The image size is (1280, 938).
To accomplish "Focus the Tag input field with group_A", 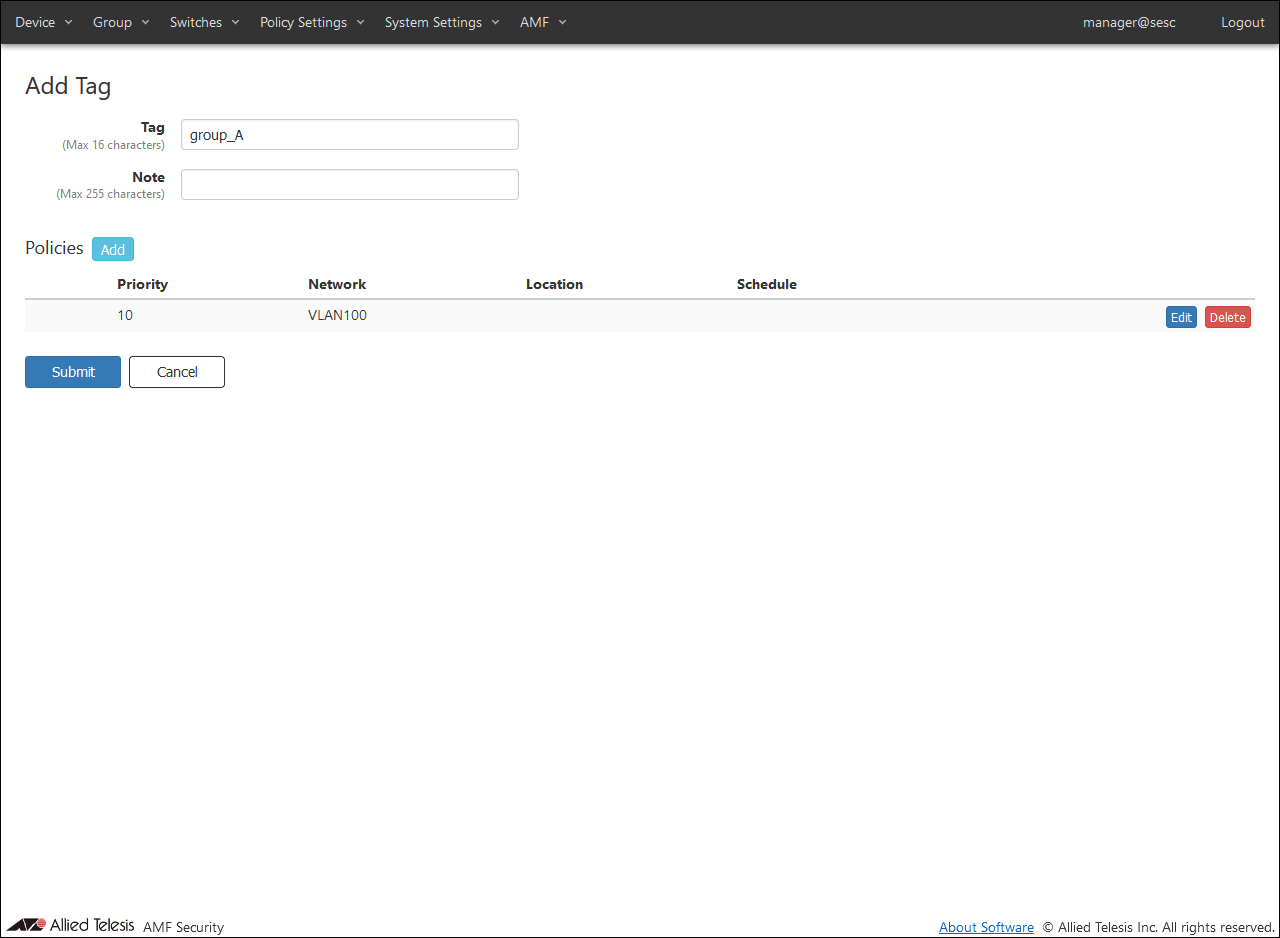I will 349,135.
